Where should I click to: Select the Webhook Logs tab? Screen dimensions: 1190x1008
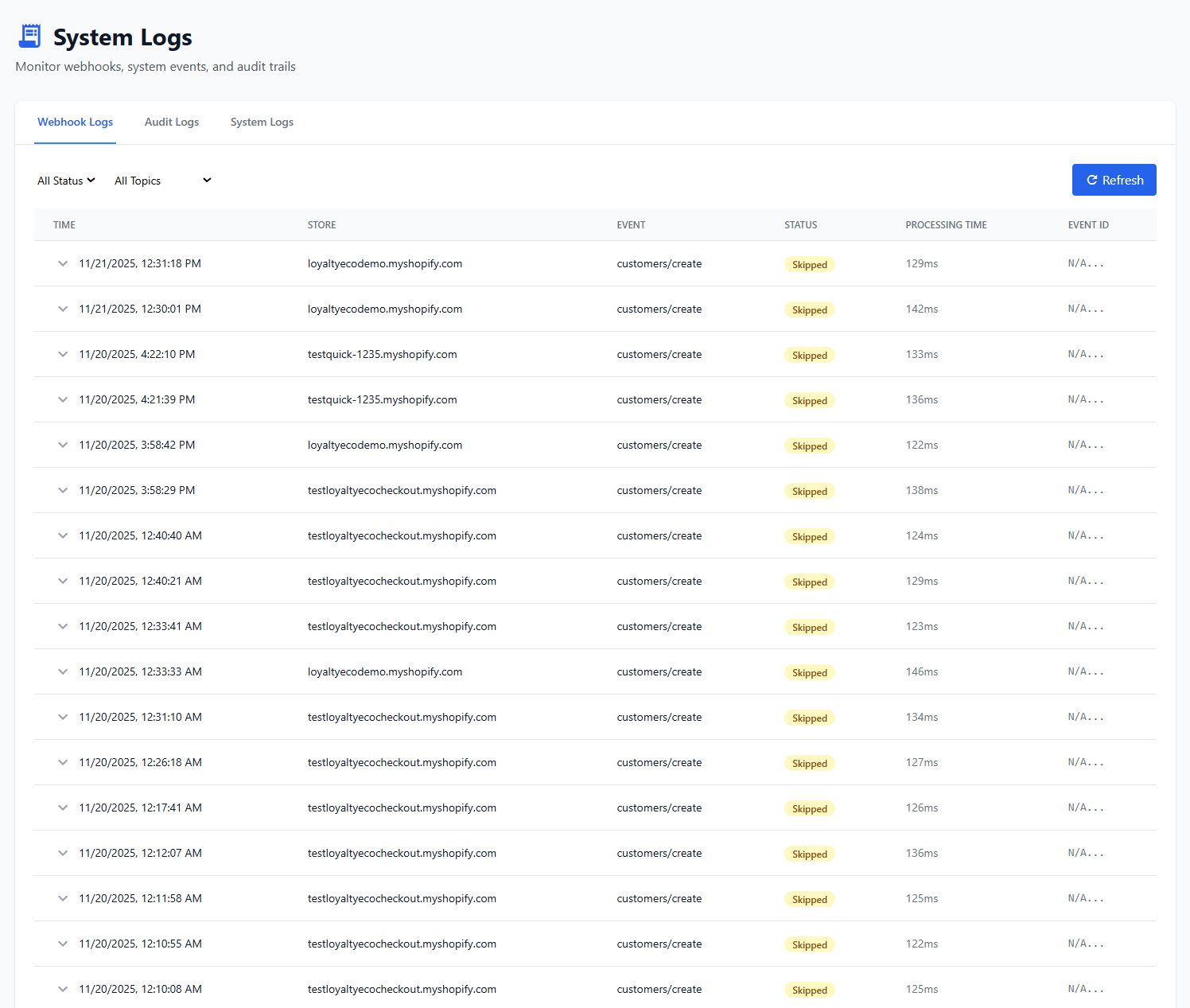[x=75, y=122]
